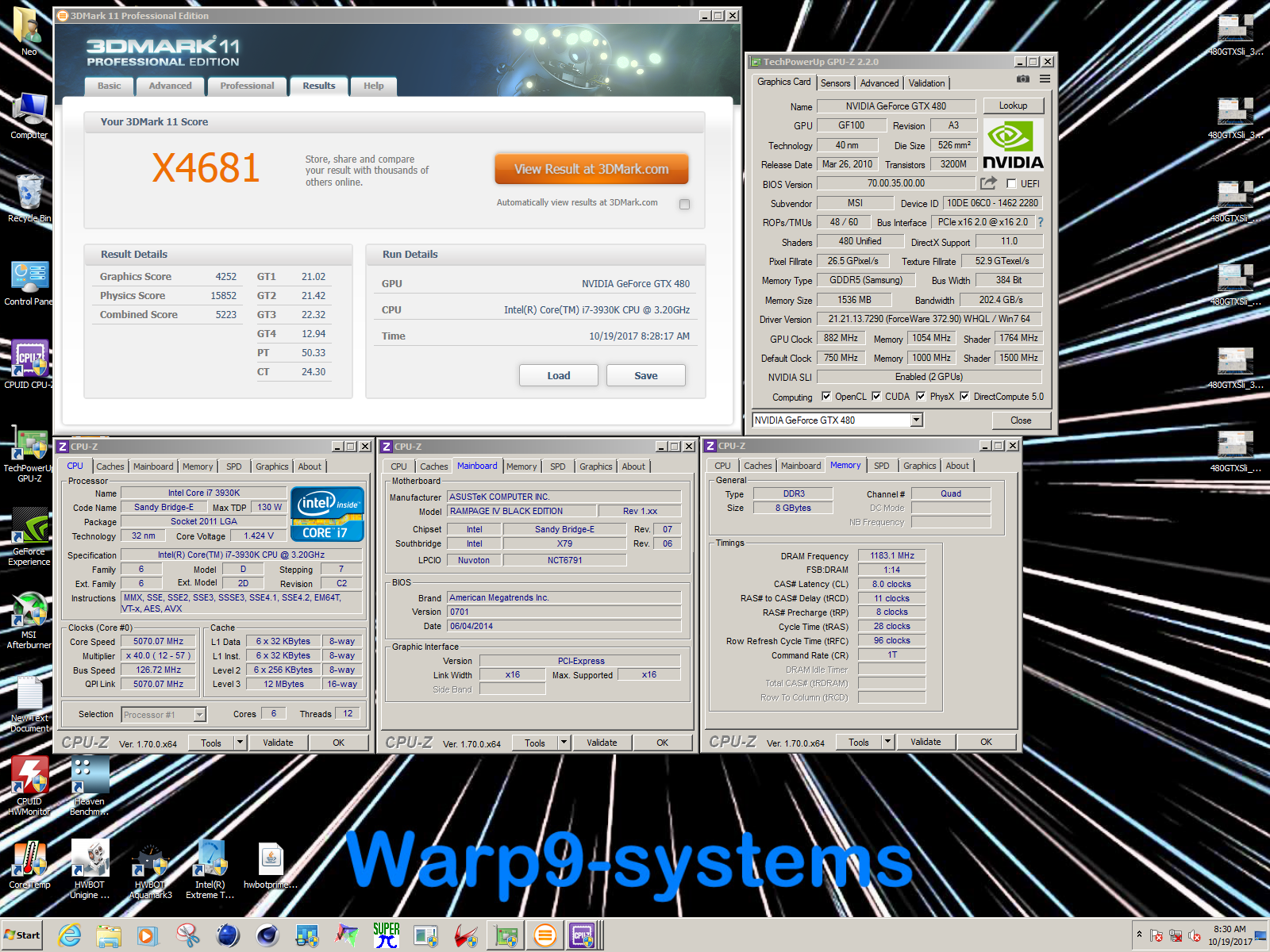The image size is (1270, 952).
Task: Click the Bus Interface question mark in GPU-Z
Action: point(1041,222)
